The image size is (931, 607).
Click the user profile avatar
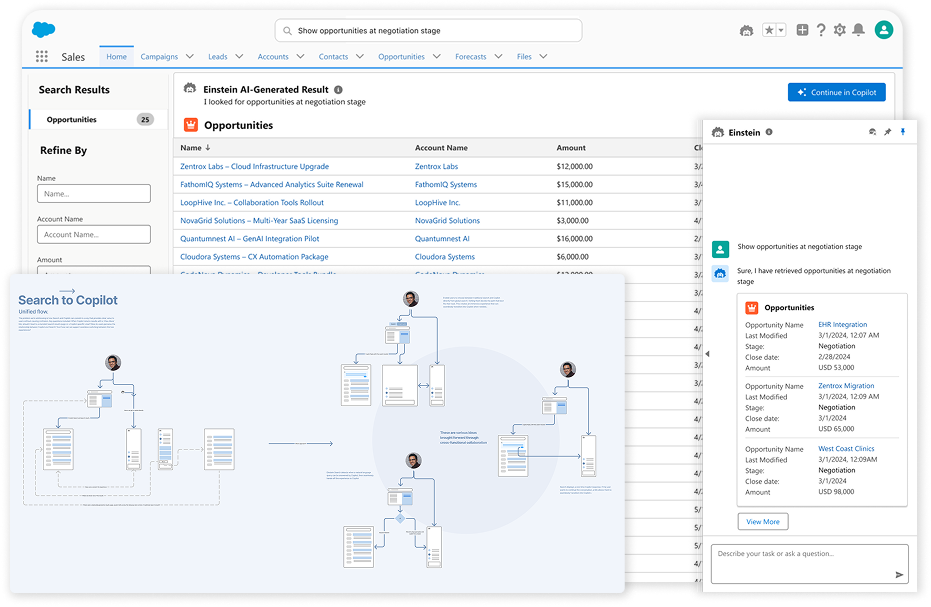(883, 30)
